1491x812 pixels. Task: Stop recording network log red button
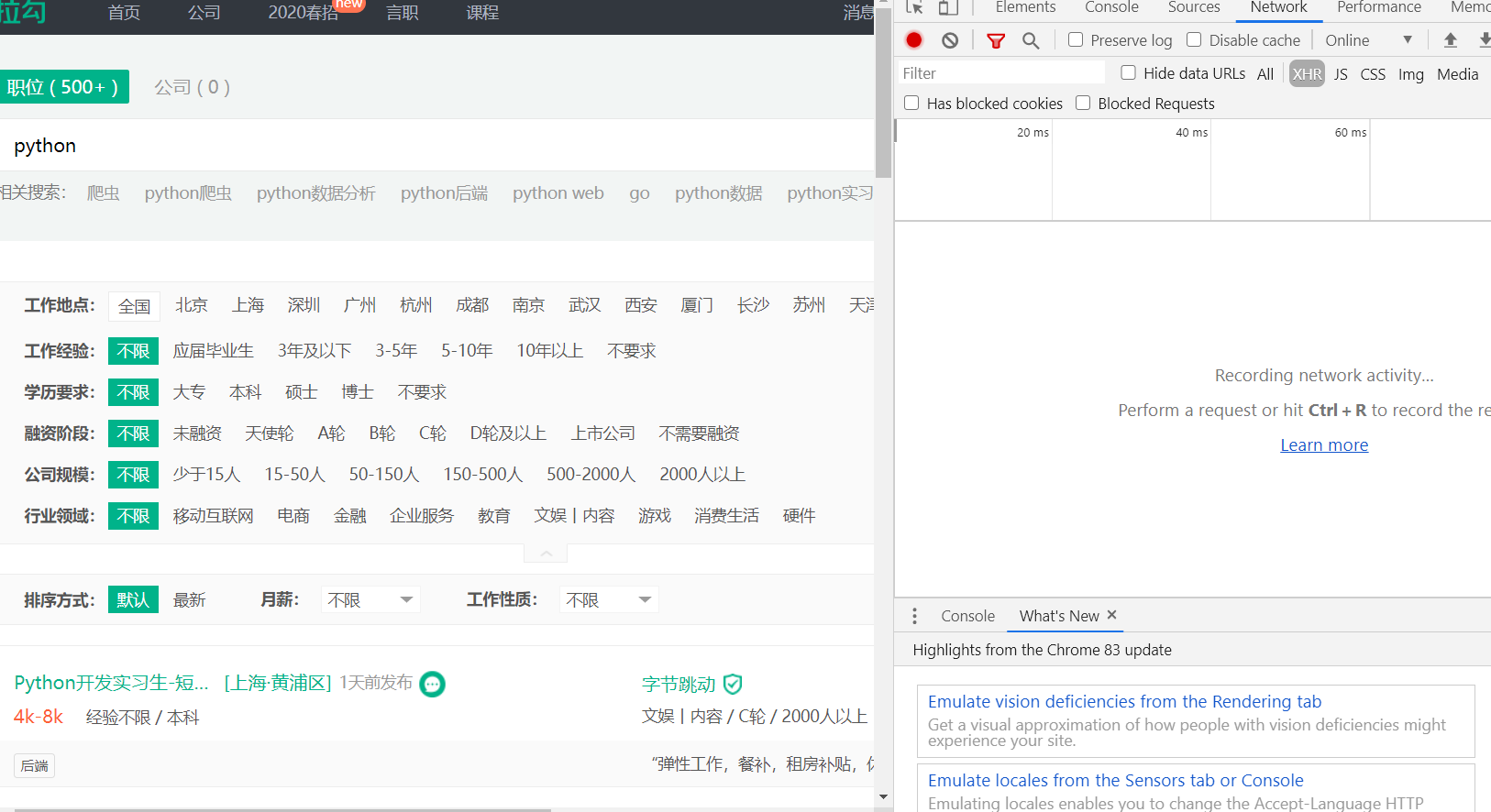[914, 39]
